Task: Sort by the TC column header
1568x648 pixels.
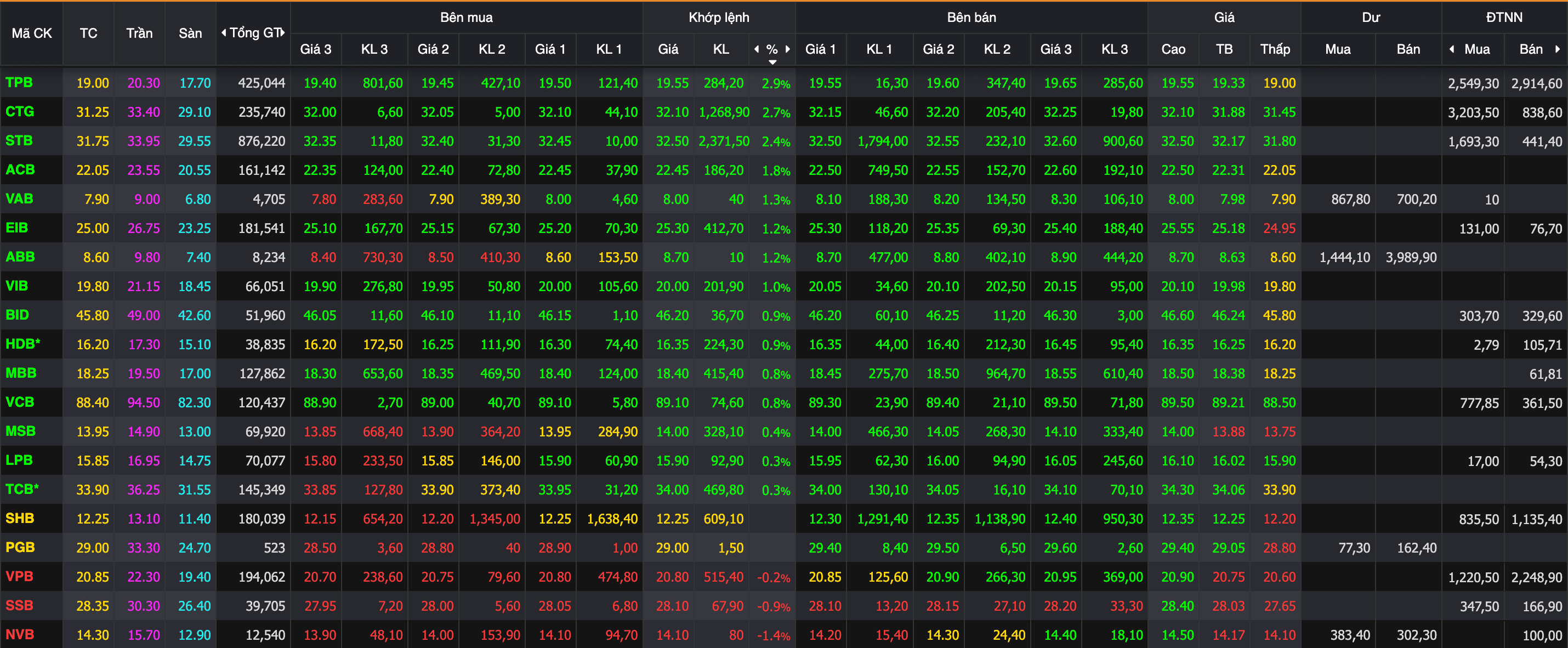Action: (88, 33)
